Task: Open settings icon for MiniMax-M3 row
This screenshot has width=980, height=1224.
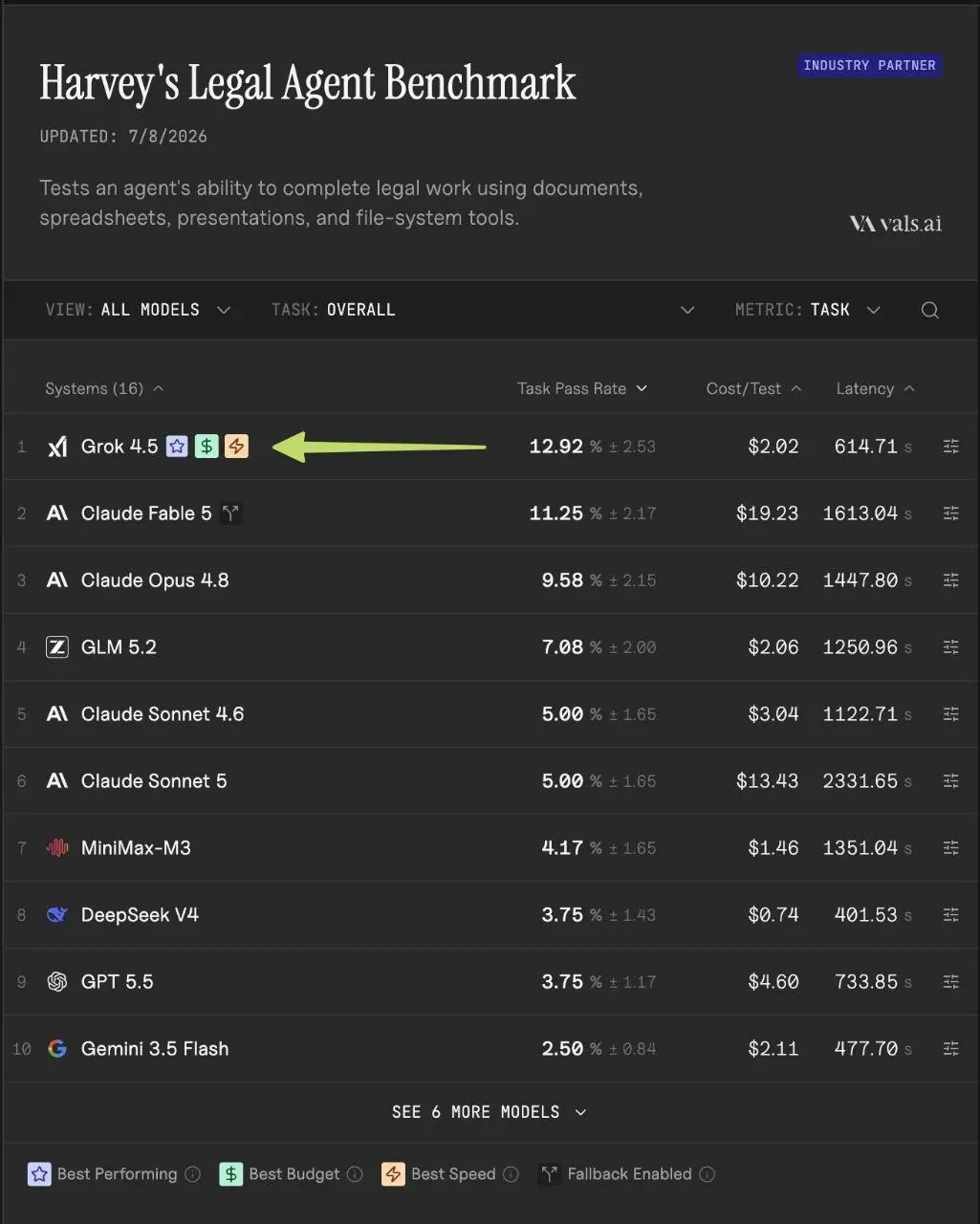Action: pos(950,848)
